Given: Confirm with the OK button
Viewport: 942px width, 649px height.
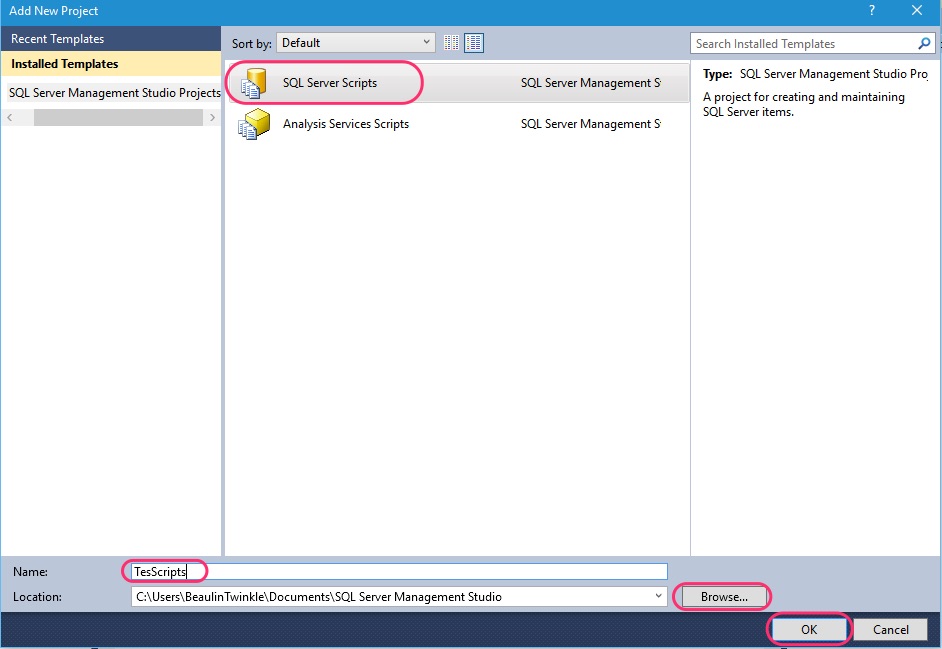Looking at the screenshot, I should pos(809,629).
